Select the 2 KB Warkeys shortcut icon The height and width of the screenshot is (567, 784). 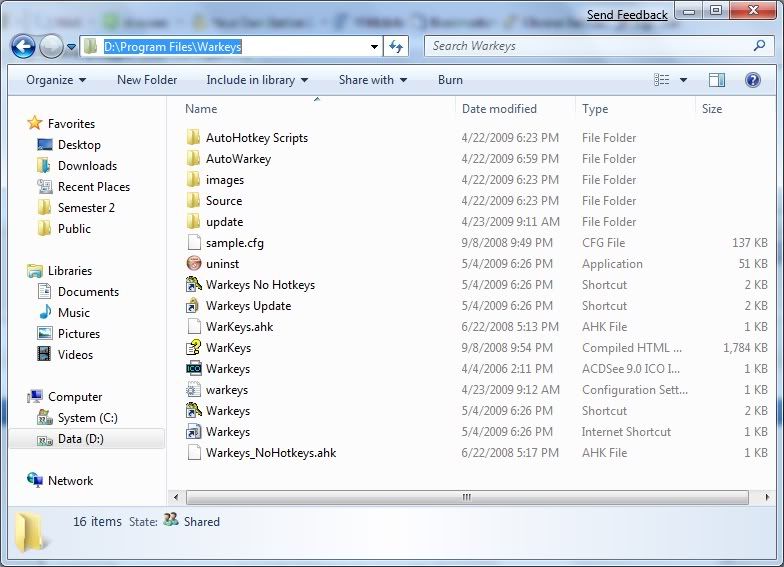click(194, 410)
